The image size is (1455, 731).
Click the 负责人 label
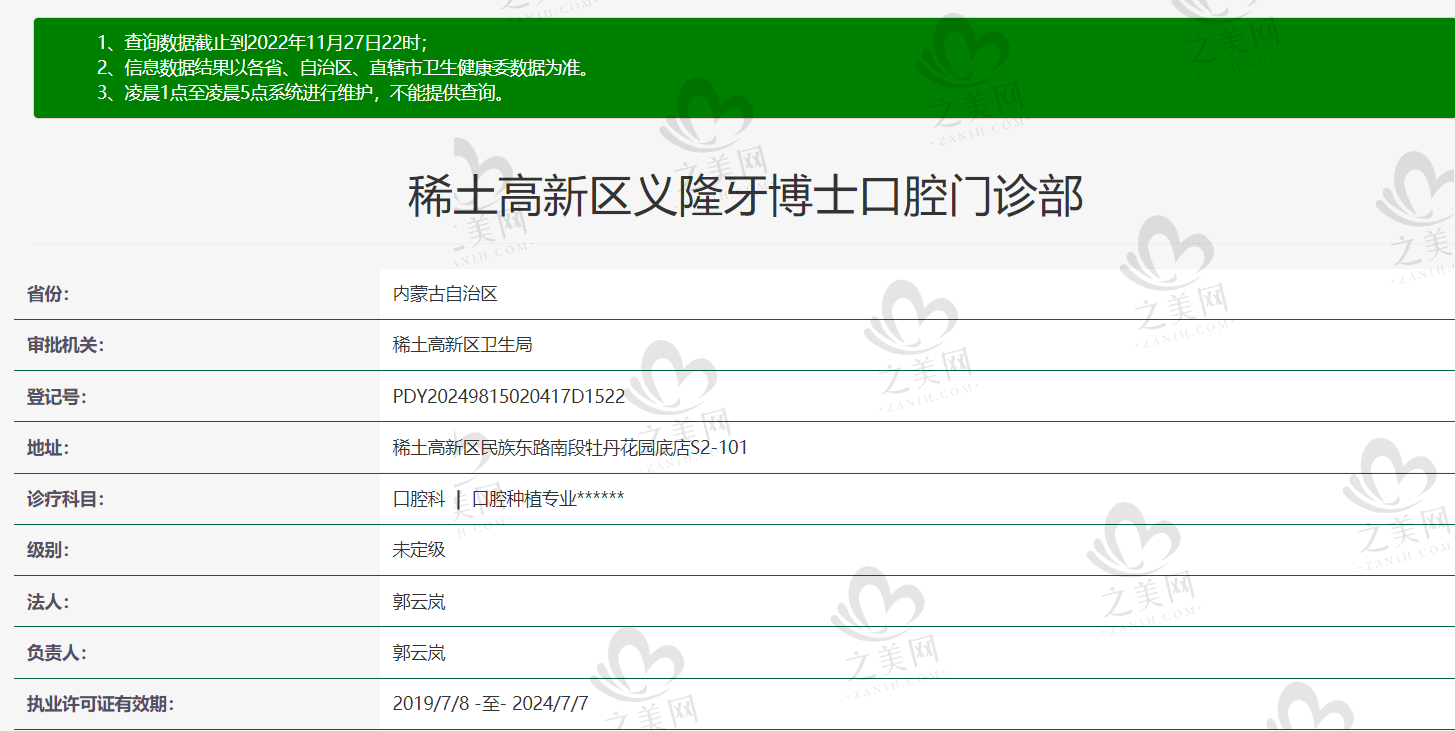57,653
